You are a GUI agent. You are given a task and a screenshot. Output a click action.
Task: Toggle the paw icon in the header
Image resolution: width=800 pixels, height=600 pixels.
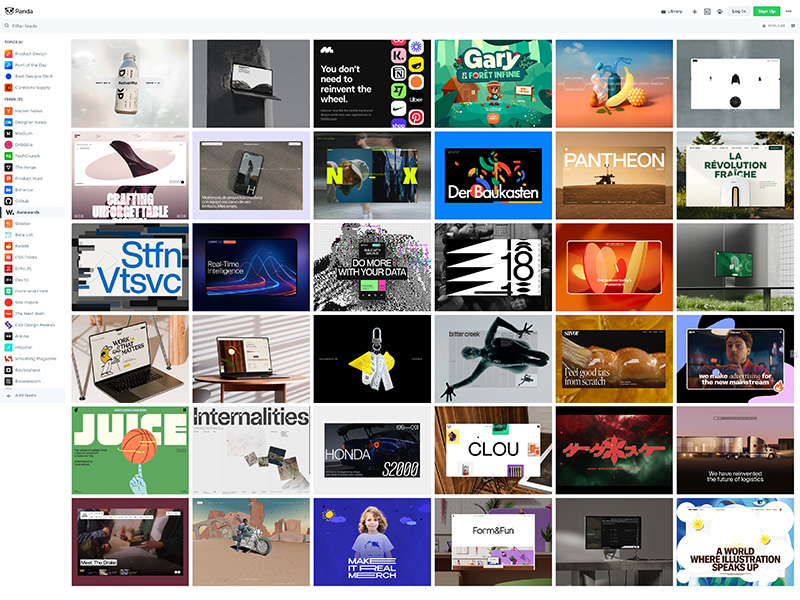(x=719, y=11)
